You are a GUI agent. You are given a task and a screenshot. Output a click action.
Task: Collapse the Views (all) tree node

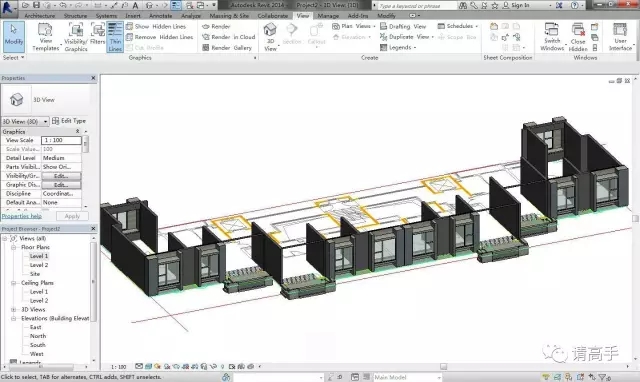click(5, 238)
